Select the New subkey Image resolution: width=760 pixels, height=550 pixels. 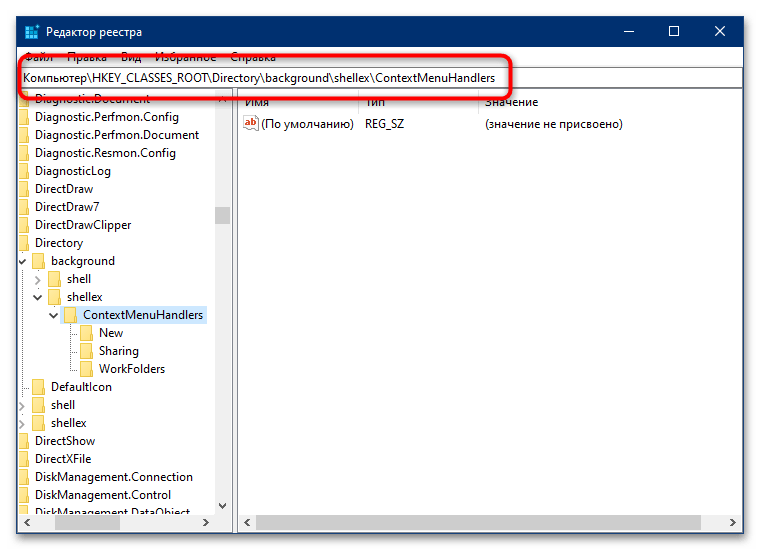coord(111,333)
